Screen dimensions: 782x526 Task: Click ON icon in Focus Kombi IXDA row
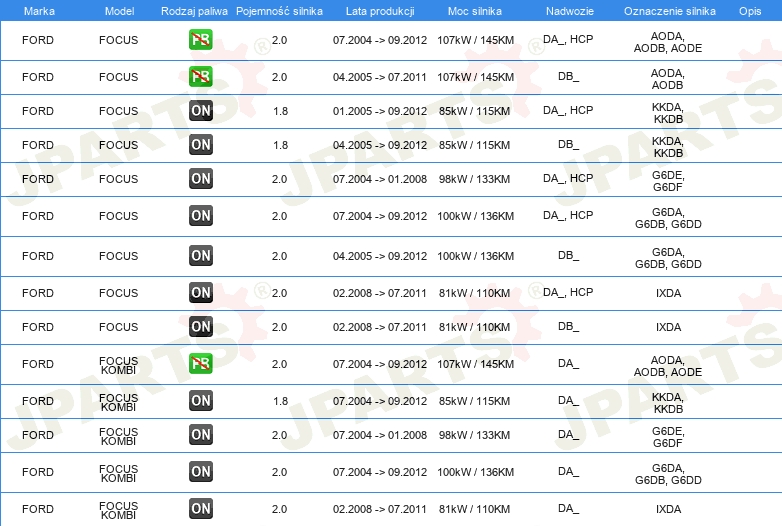200,509
